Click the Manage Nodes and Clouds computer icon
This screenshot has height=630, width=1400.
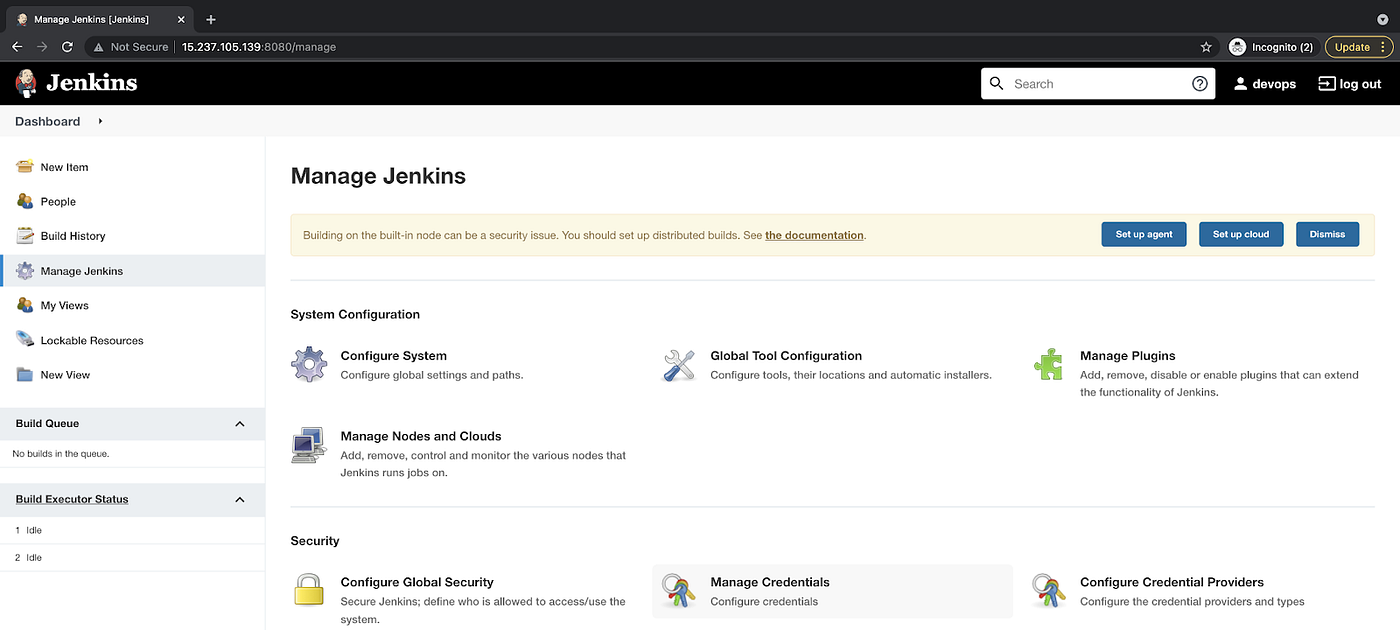click(309, 445)
